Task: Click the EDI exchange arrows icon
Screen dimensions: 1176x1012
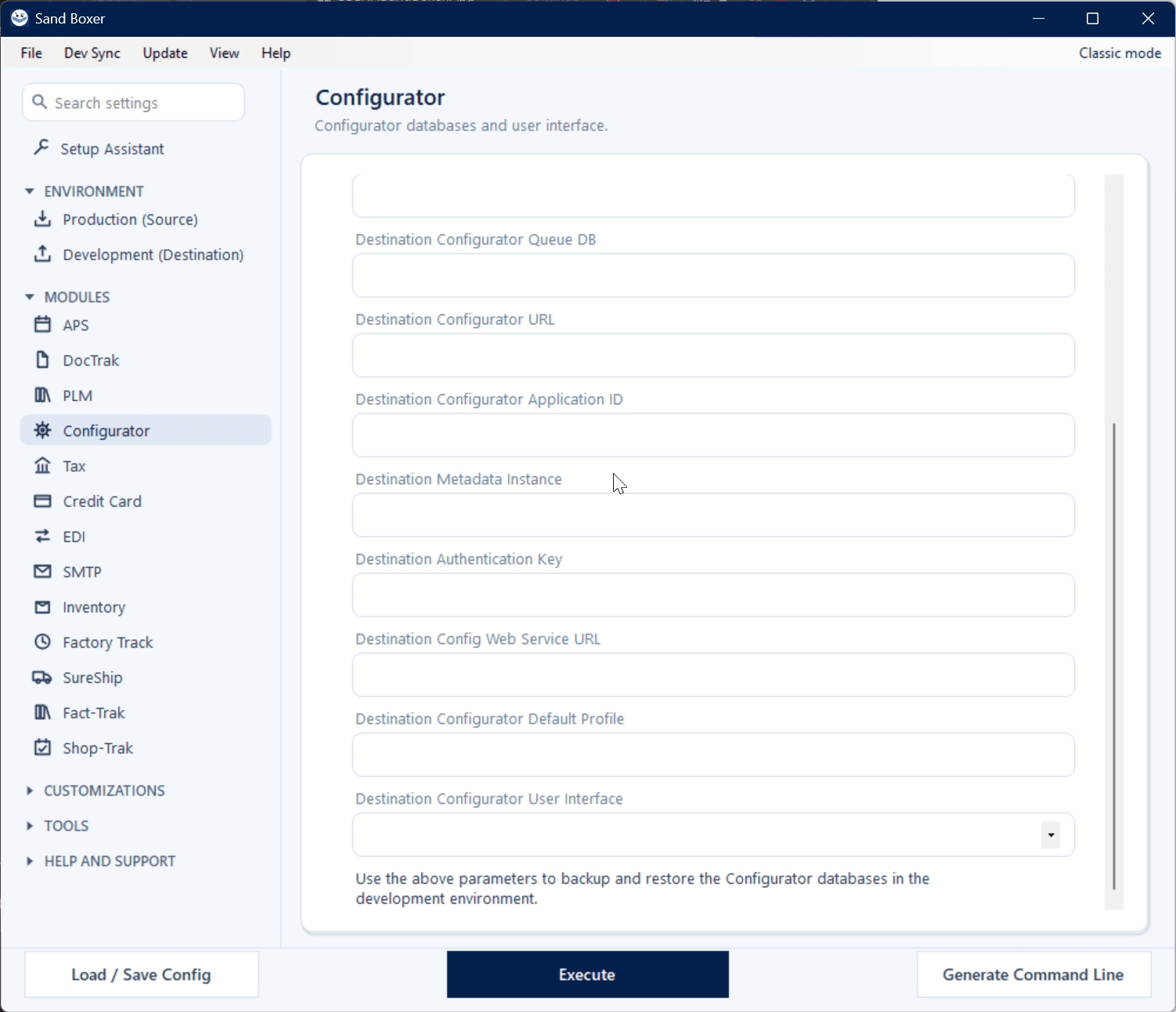Action: pyautogui.click(x=42, y=536)
